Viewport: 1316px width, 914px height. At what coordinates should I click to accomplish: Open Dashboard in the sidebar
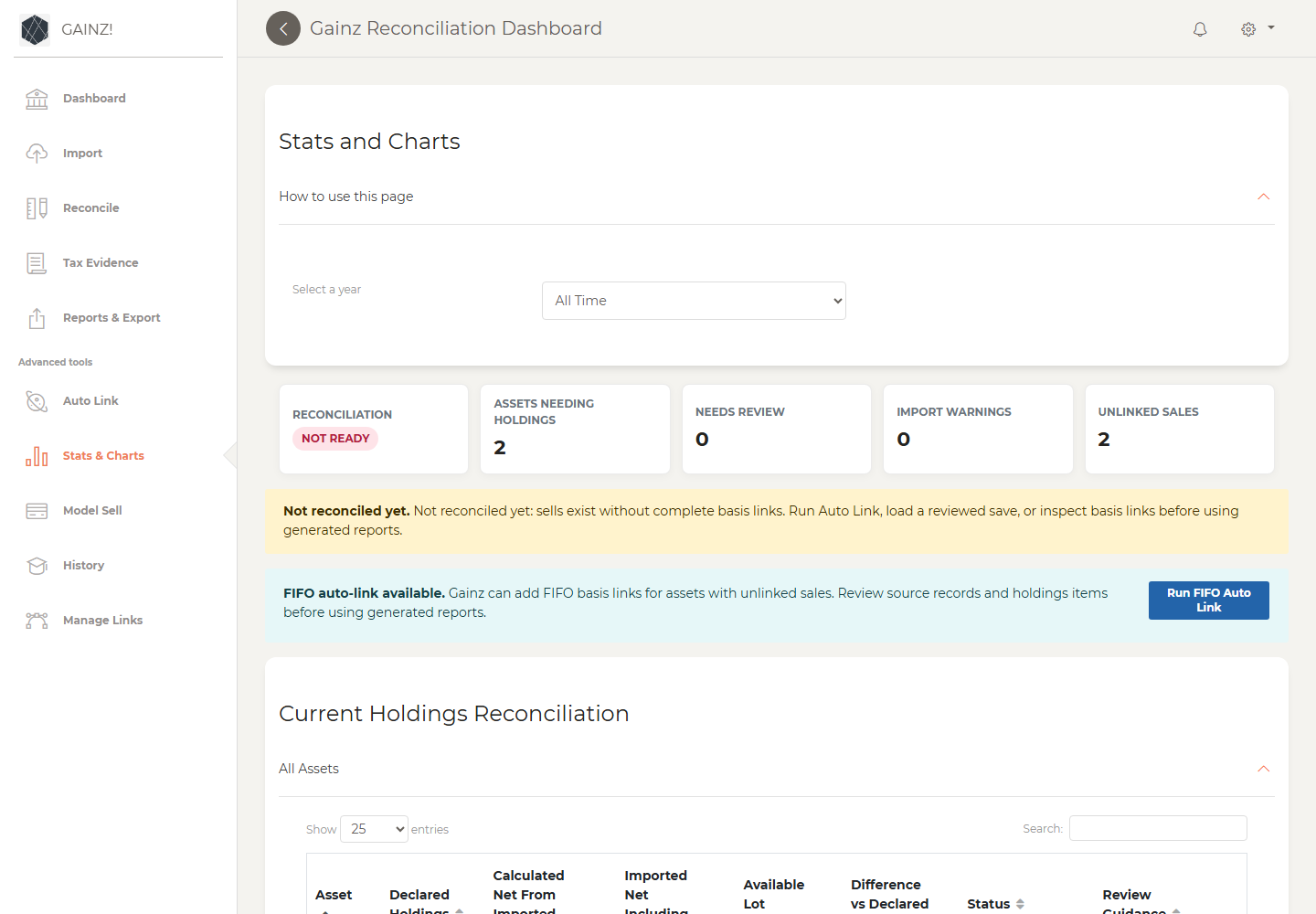coord(94,99)
